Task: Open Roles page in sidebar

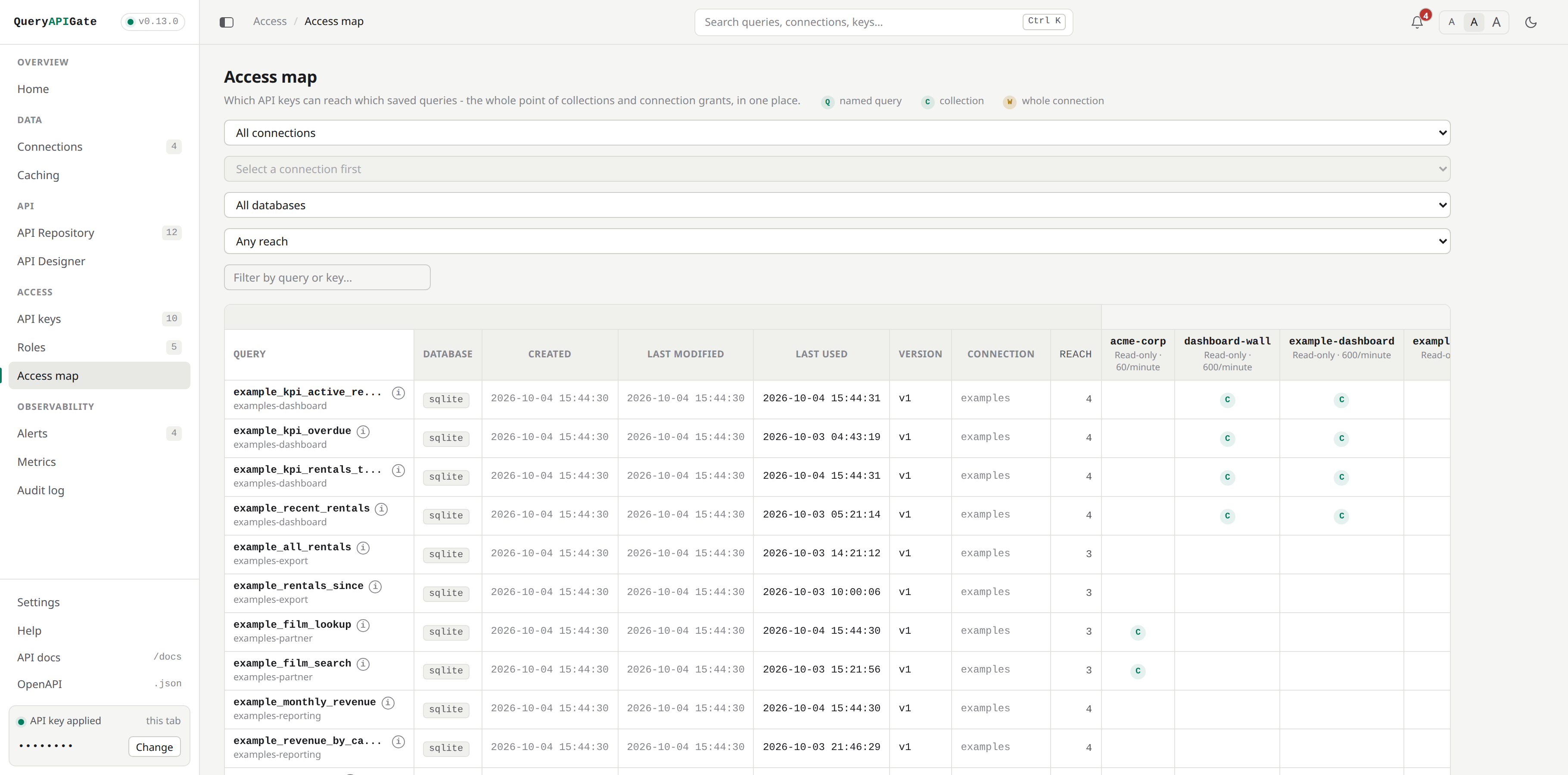Action: tap(99, 347)
